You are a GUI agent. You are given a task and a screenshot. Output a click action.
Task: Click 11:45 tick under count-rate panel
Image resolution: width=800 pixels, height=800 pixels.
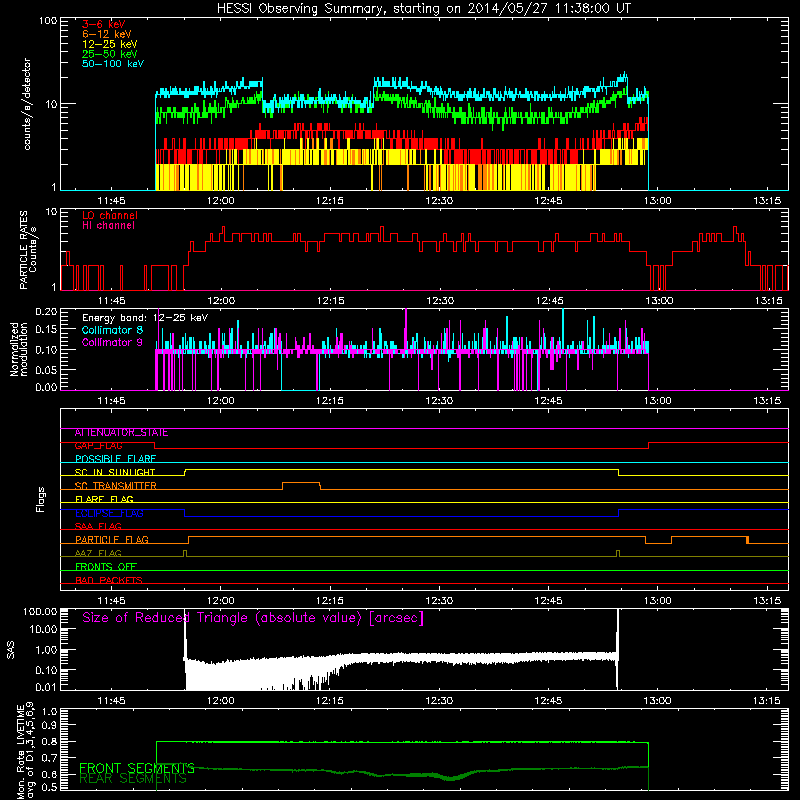tap(111, 201)
